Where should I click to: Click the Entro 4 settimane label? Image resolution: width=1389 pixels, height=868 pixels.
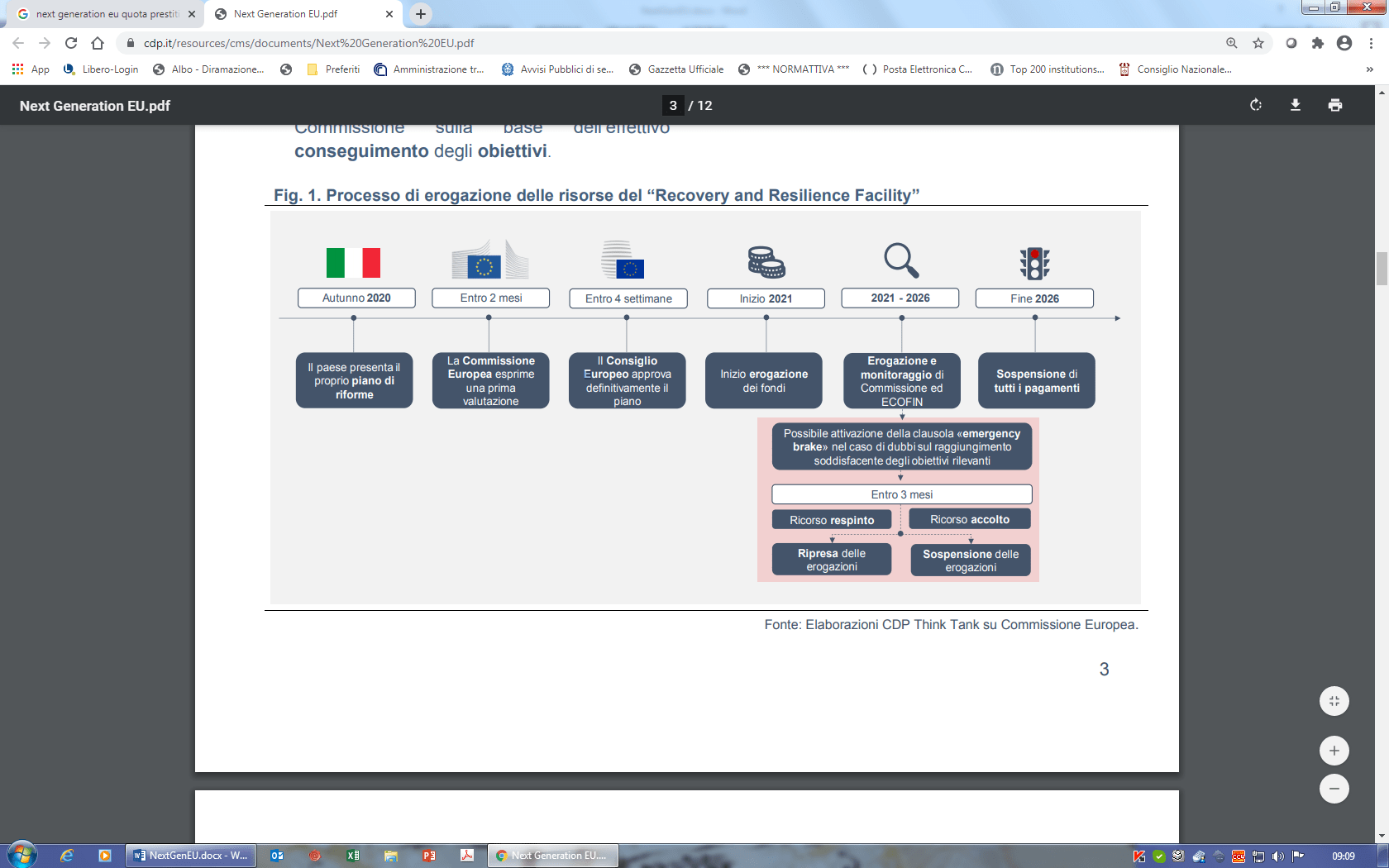click(x=628, y=298)
